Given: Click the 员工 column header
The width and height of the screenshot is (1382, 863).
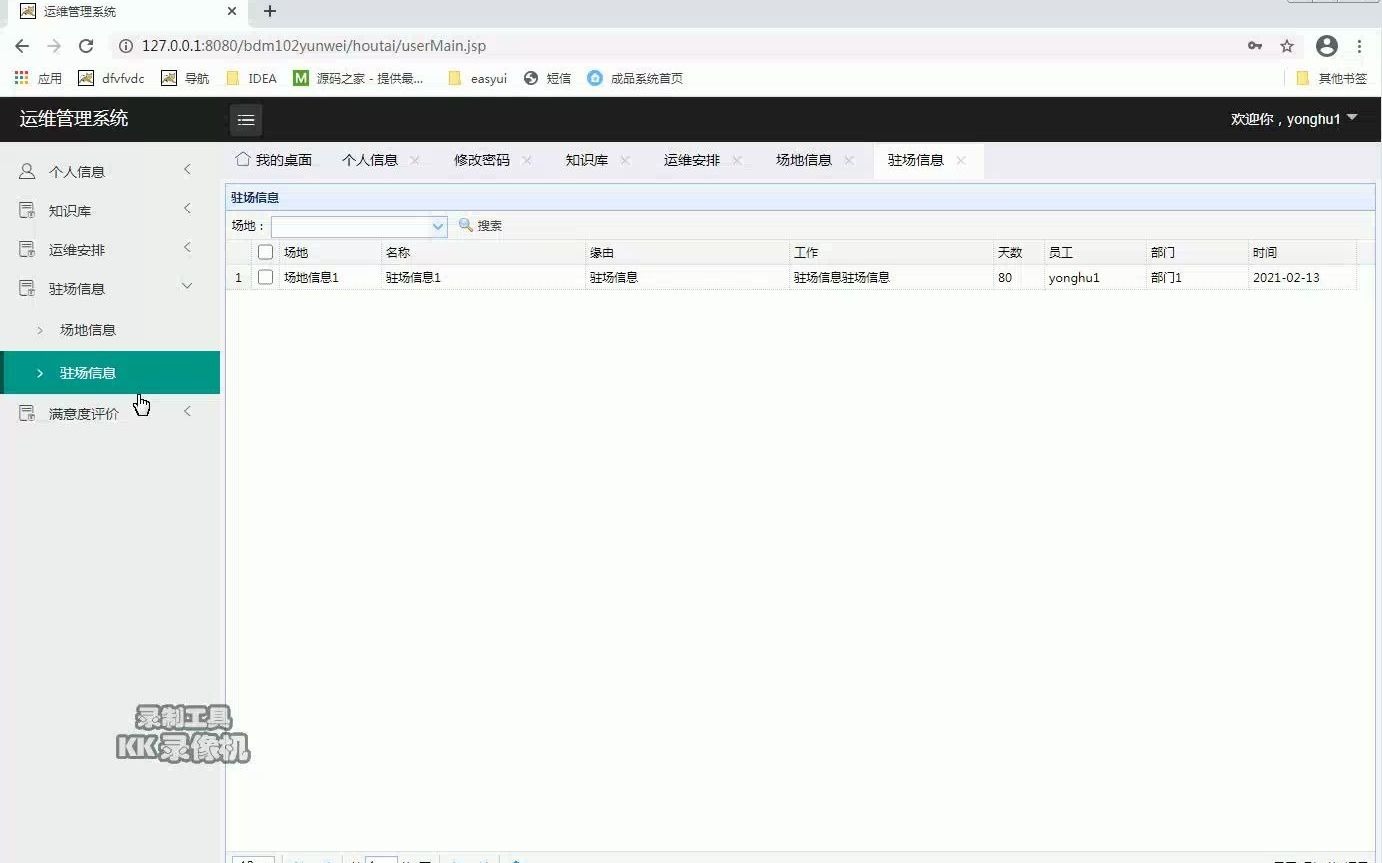Looking at the screenshot, I should click(x=1095, y=252).
